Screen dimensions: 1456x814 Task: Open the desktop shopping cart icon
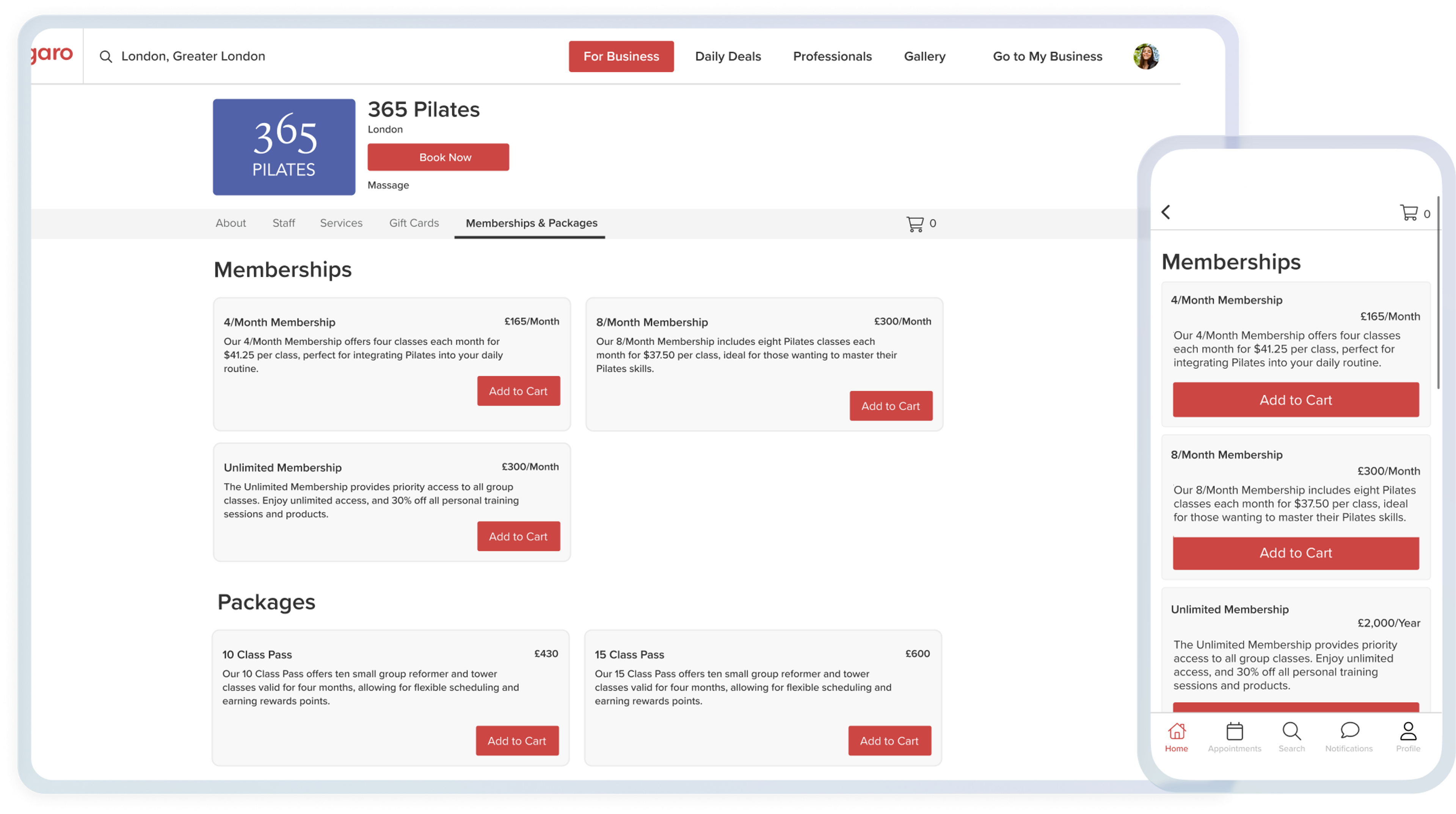coord(915,224)
